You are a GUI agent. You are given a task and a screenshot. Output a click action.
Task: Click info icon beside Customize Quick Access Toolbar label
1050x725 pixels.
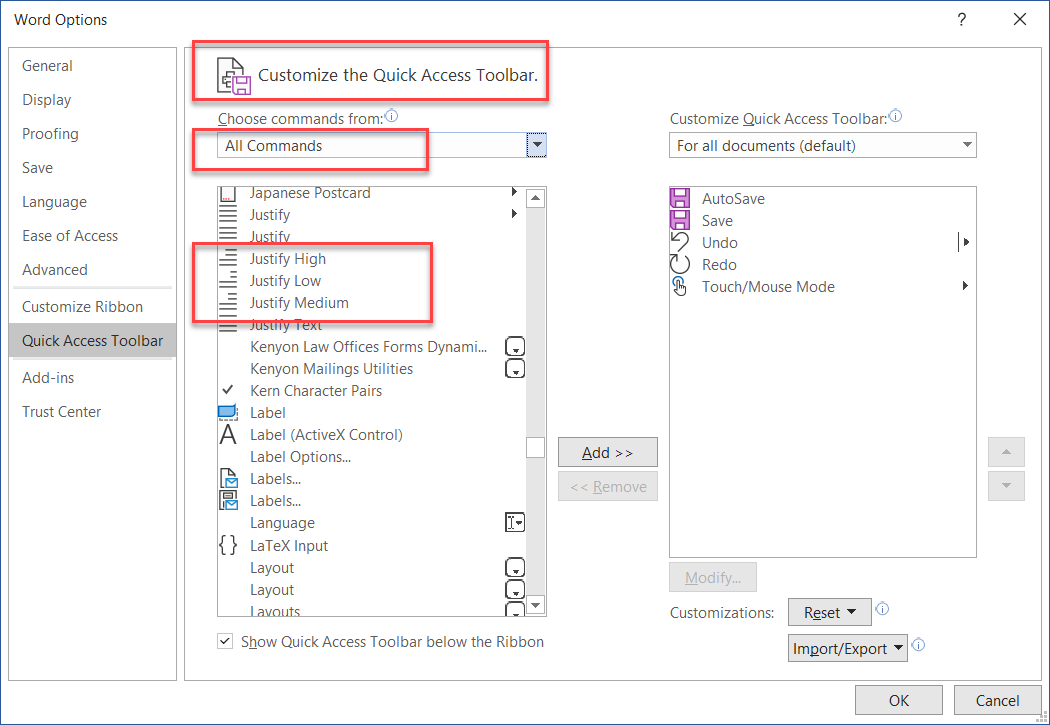[895, 116]
